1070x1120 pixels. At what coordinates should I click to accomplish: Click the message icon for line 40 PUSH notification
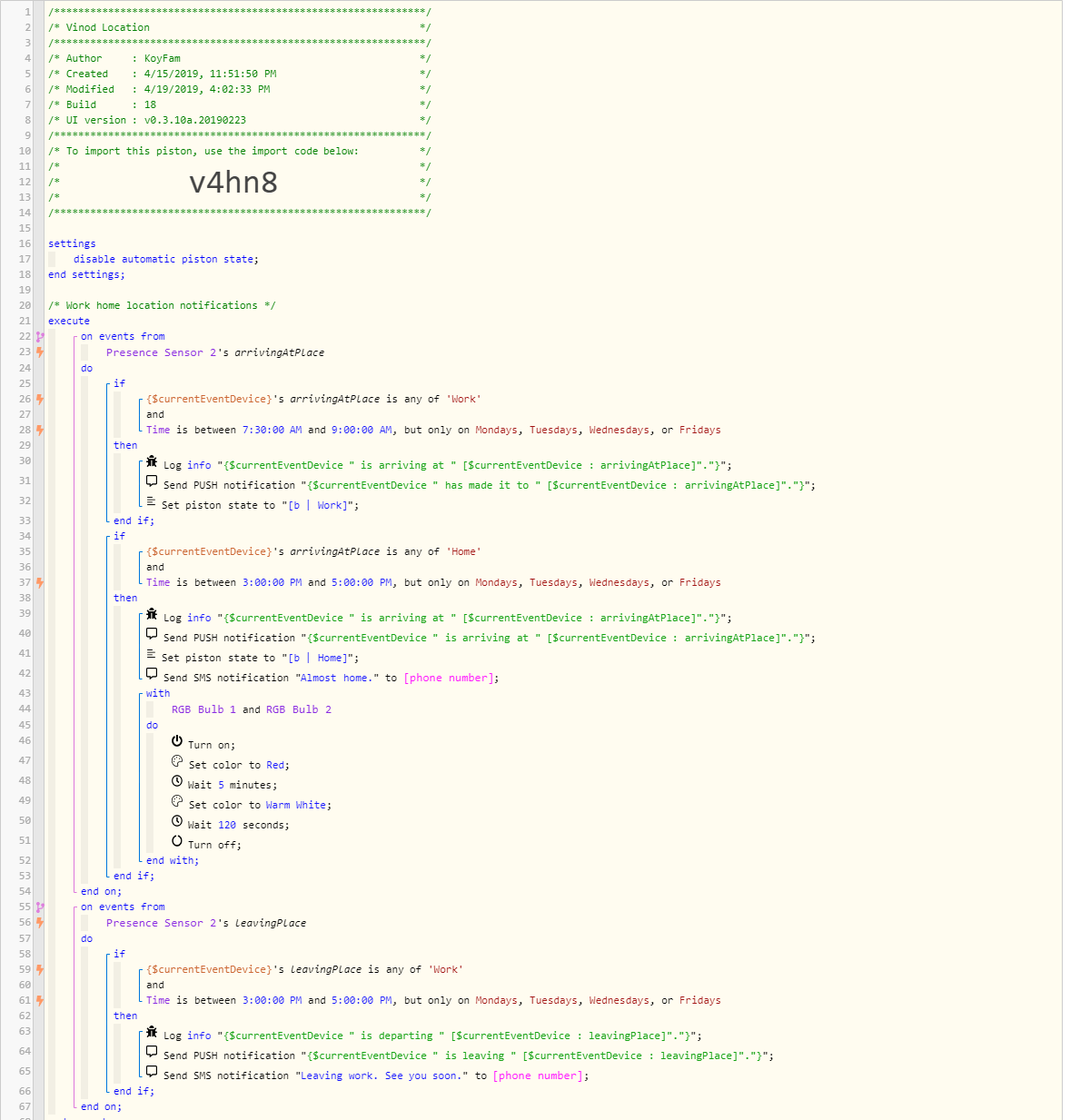[x=152, y=634]
